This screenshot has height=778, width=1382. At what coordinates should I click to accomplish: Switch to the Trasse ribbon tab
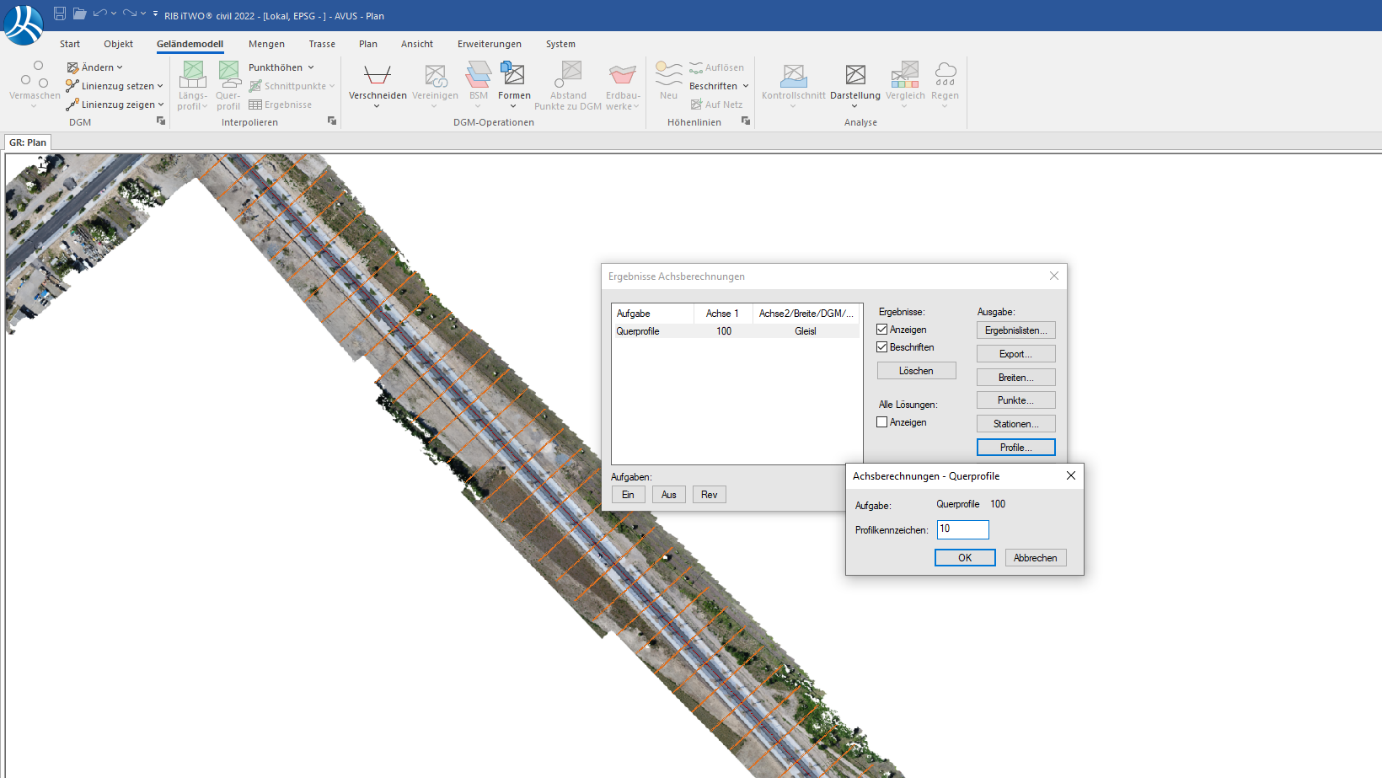[x=322, y=44]
